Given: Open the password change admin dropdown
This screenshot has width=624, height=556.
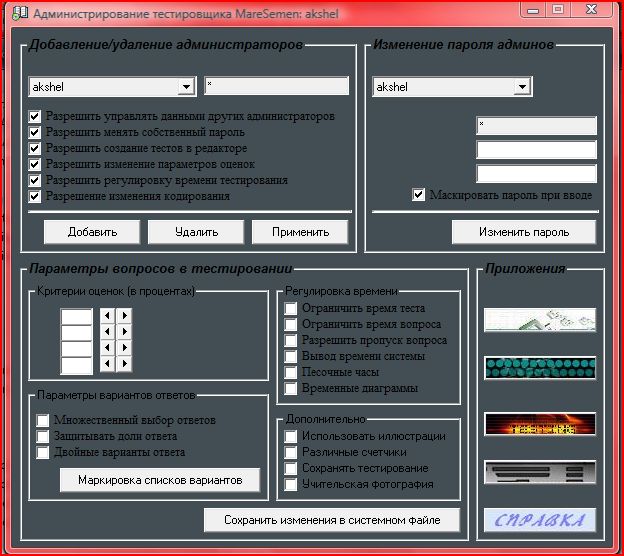Looking at the screenshot, I should coord(521,87).
